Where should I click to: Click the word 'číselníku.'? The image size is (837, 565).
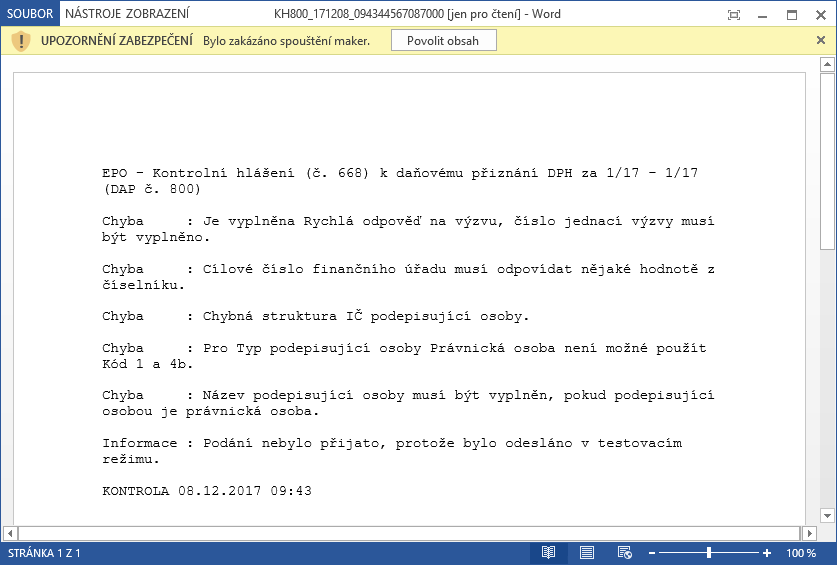143,285
